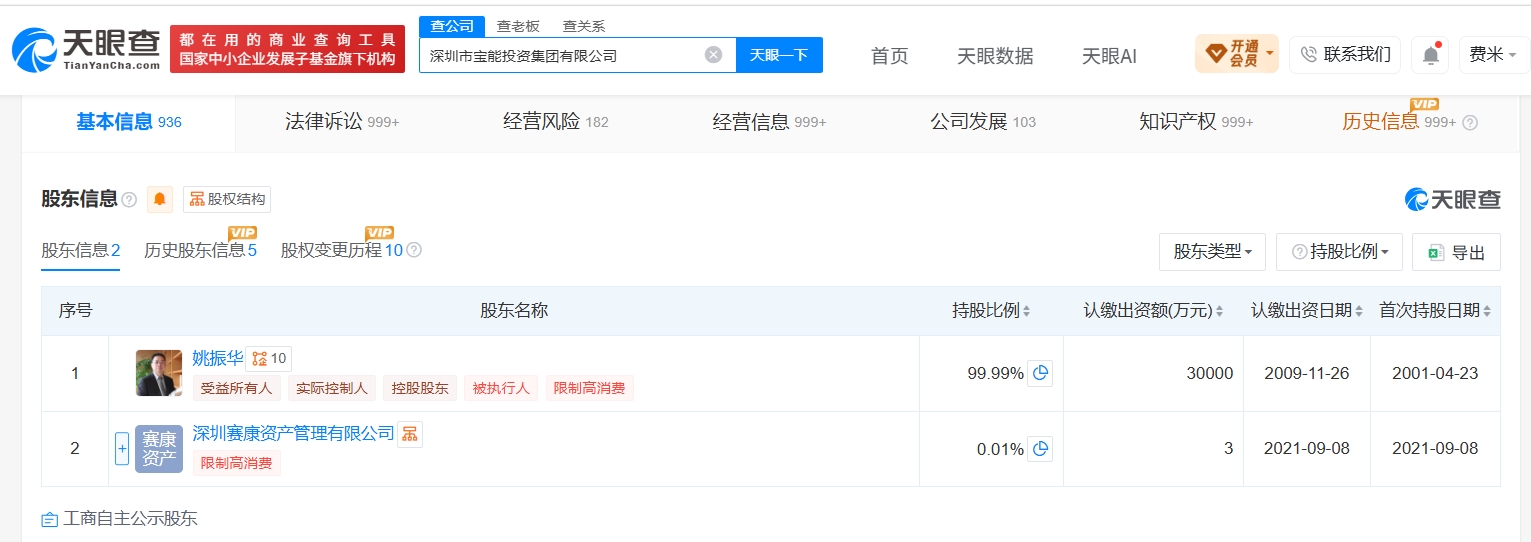This screenshot has height=542, width=1531.
Task: Select 股东信息 2 sub-tab
Action: point(81,250)
